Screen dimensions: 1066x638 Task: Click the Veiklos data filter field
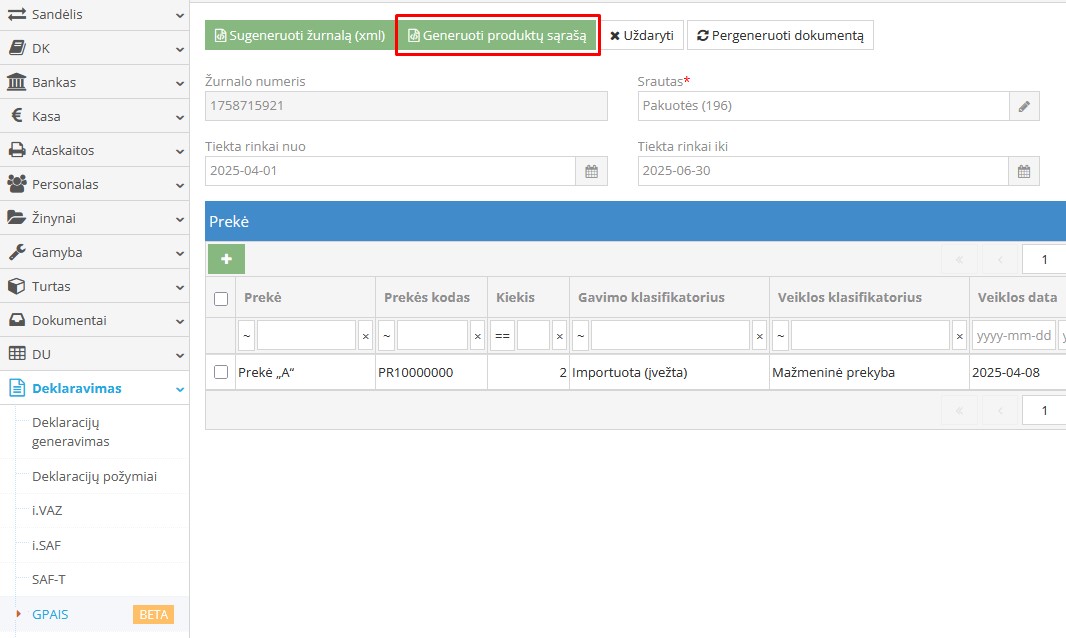click(1013, 336)
